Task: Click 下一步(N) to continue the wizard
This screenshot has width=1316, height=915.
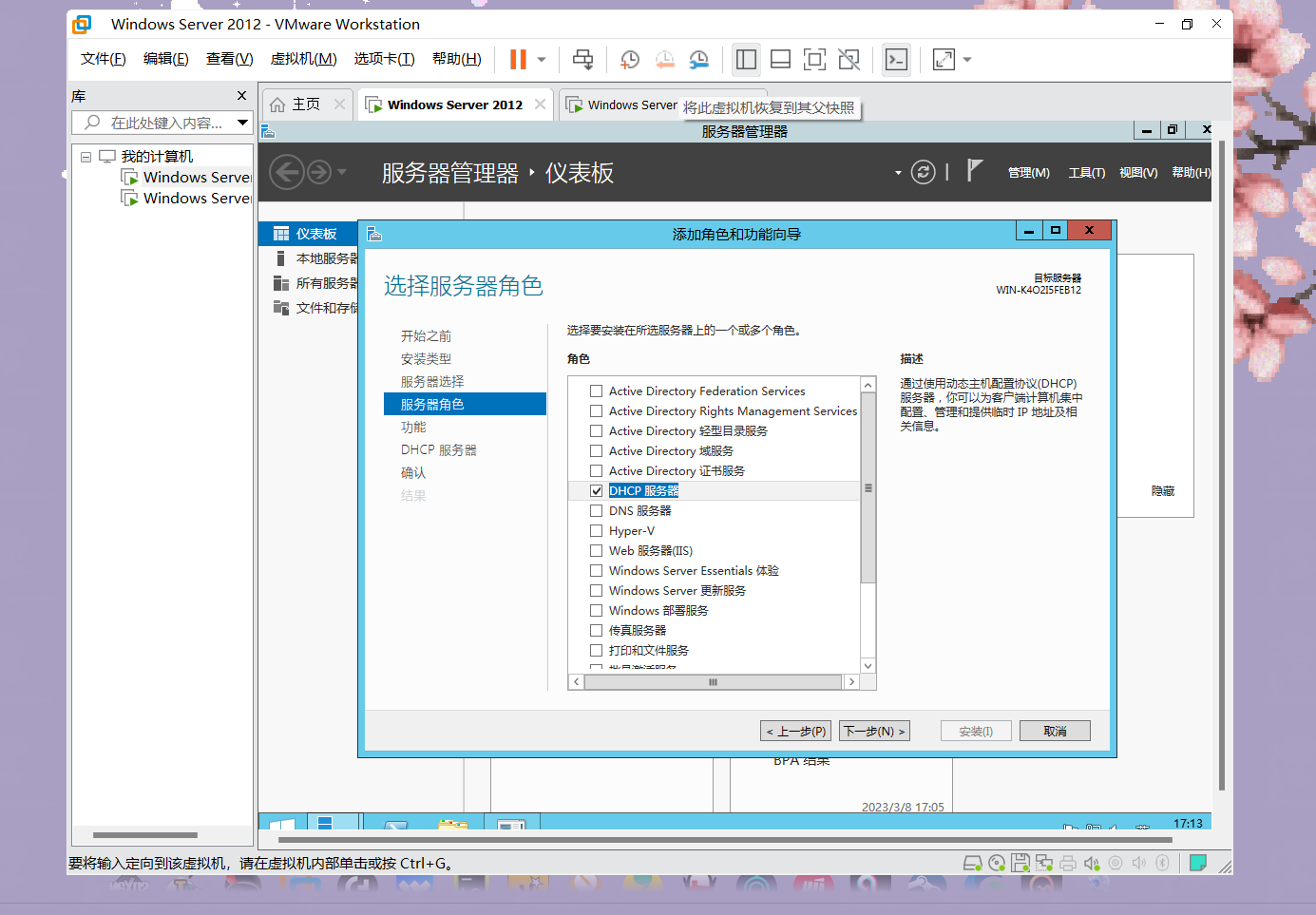Action: click(x=875, y=731)
